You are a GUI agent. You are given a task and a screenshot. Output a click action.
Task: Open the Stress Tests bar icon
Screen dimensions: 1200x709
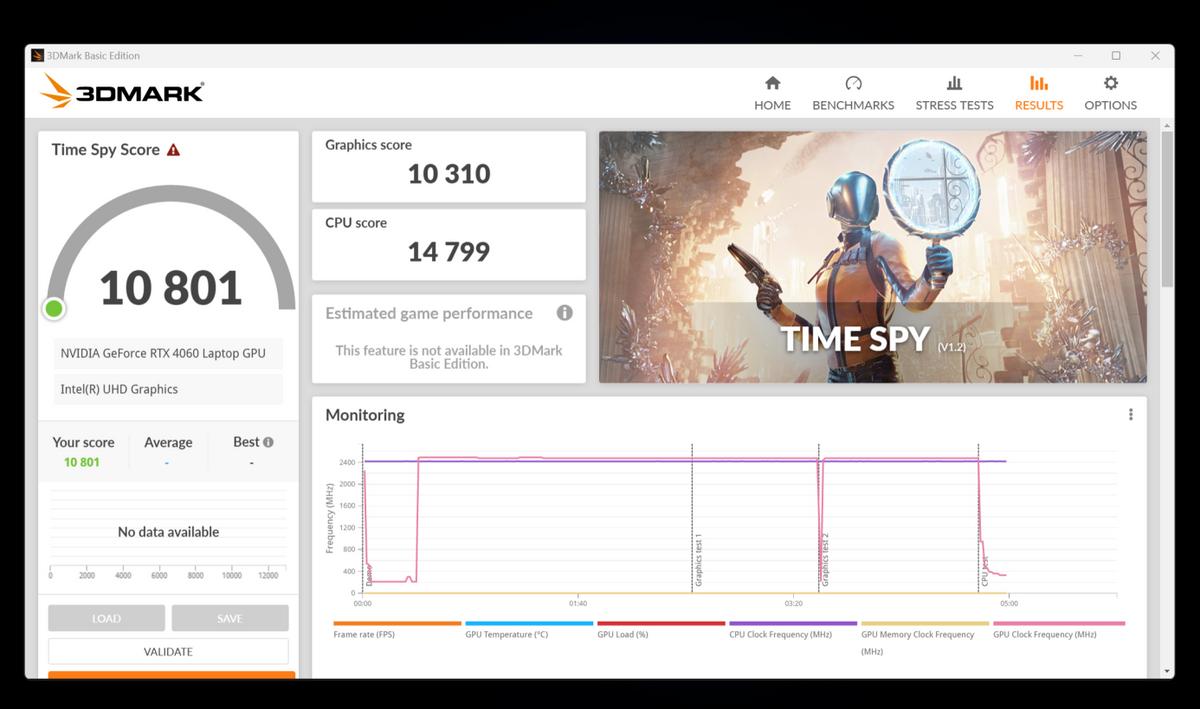pos(954,84)
